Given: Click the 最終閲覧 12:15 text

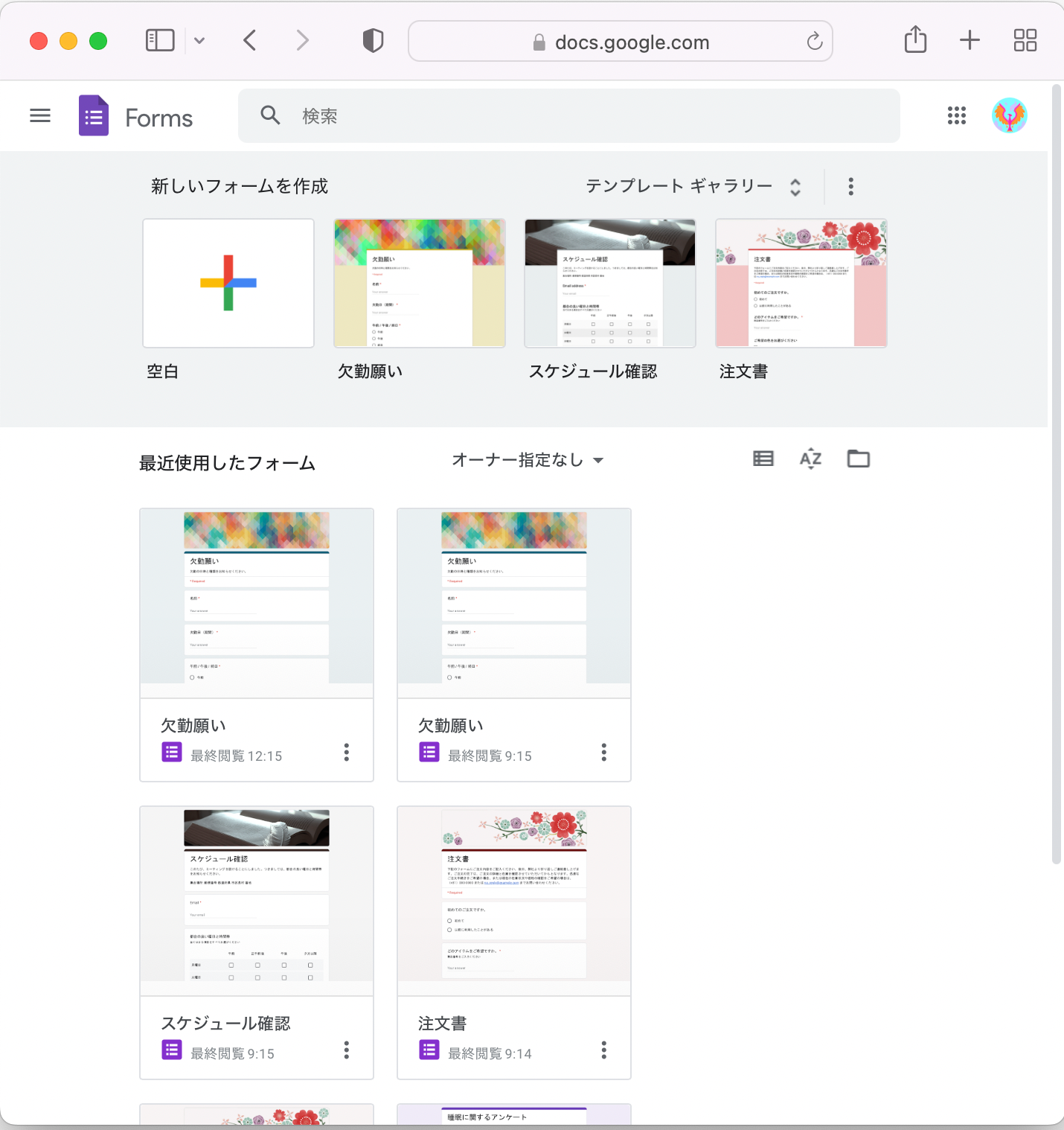Looking at the screenshot, I should coord(237,756).
